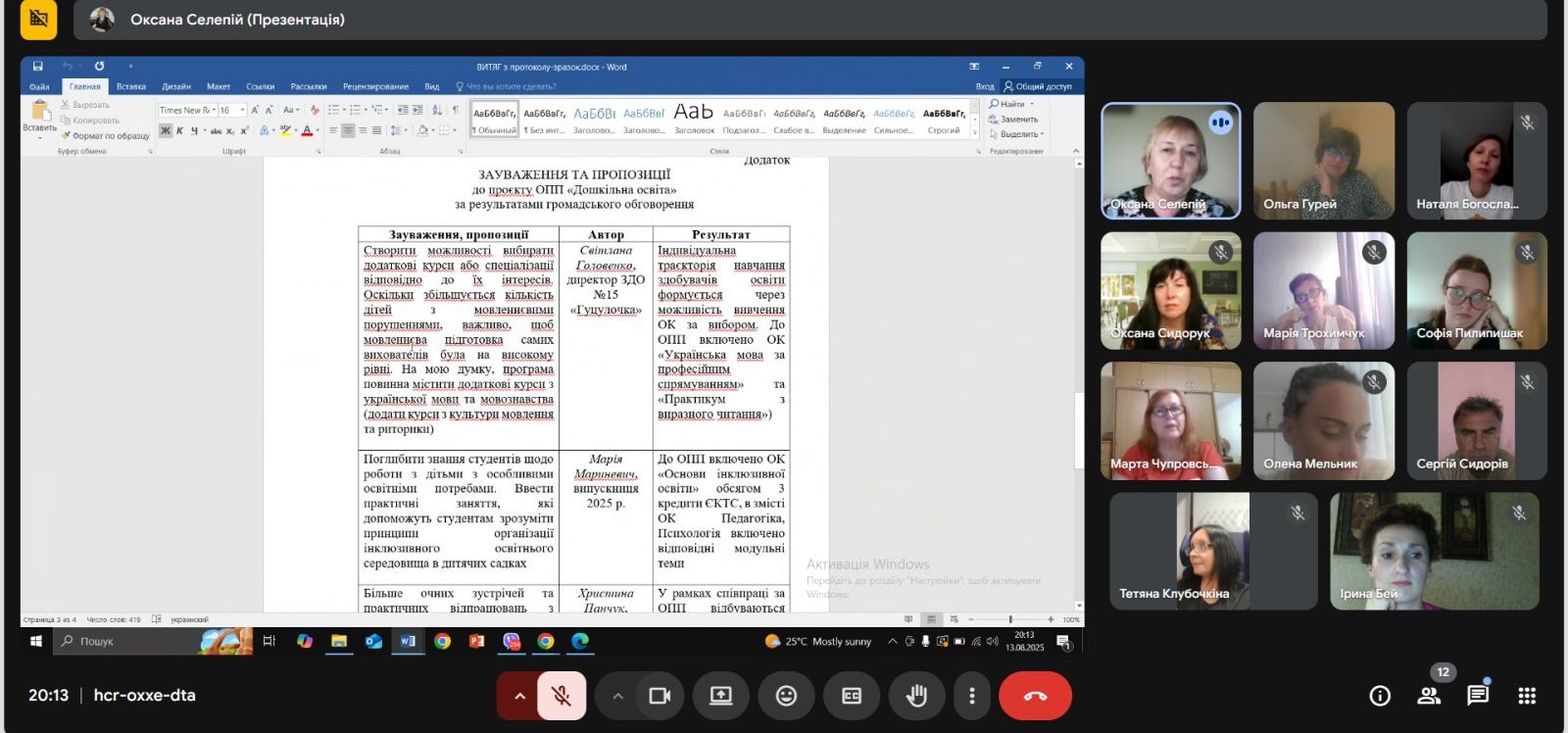Click the zoom in plus icon in status bar

tap(1051, 619)
